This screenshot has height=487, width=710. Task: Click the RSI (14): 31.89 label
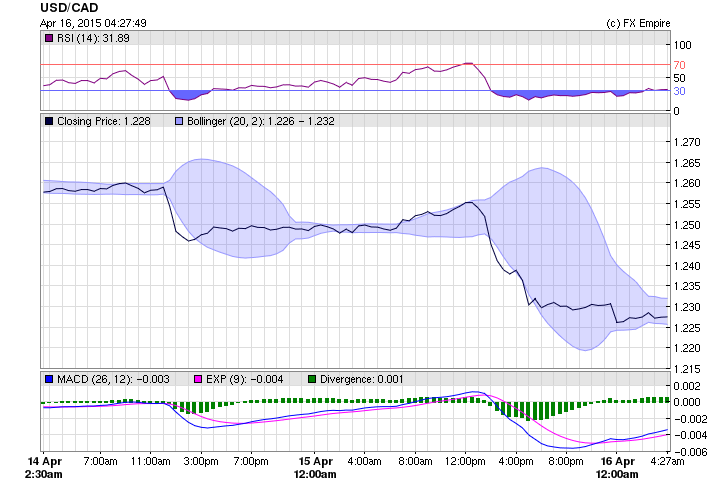pyautogui.click(x=93, y=38)
